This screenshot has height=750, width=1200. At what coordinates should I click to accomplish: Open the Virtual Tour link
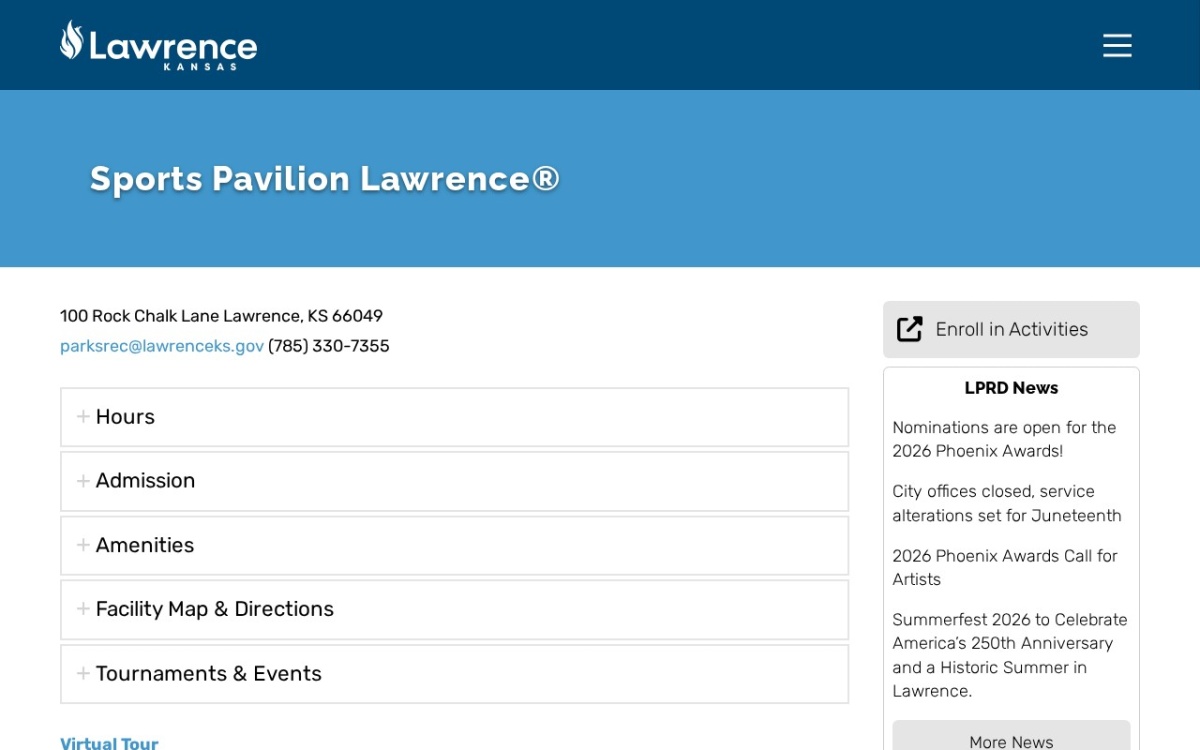[x=109, y=742]
